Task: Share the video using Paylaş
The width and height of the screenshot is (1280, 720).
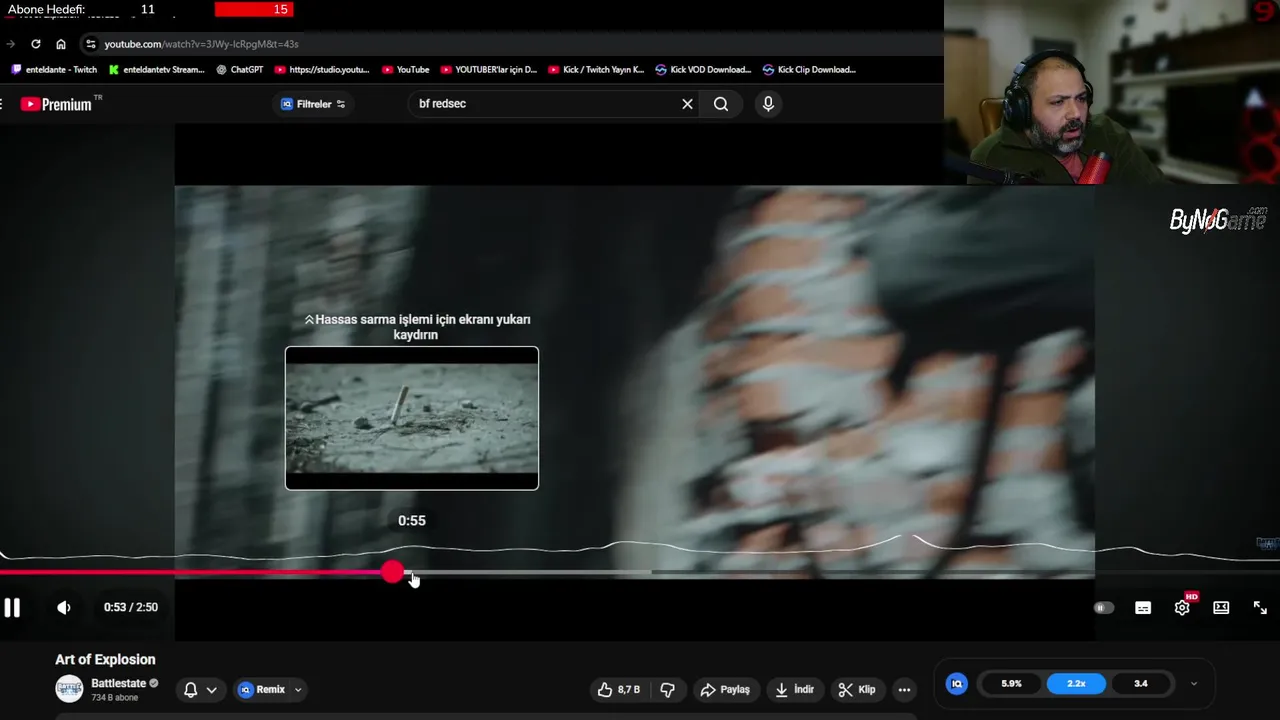Action: (x=725, y=690)
